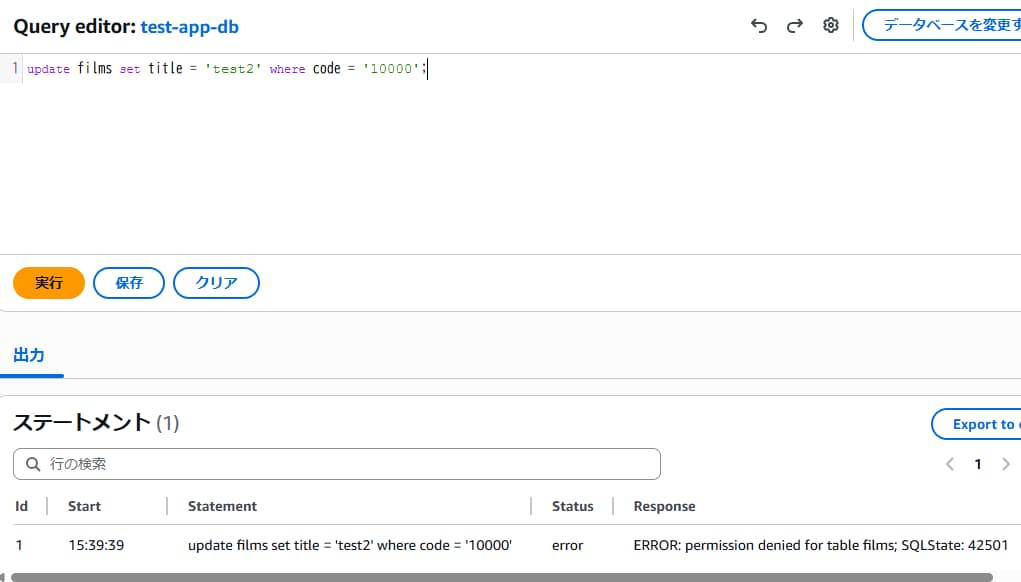Image resolution: width=1021 pixels, height=582 pixels.
Task: Clear the editor with クリア button
Action: [x=216, y=283]
